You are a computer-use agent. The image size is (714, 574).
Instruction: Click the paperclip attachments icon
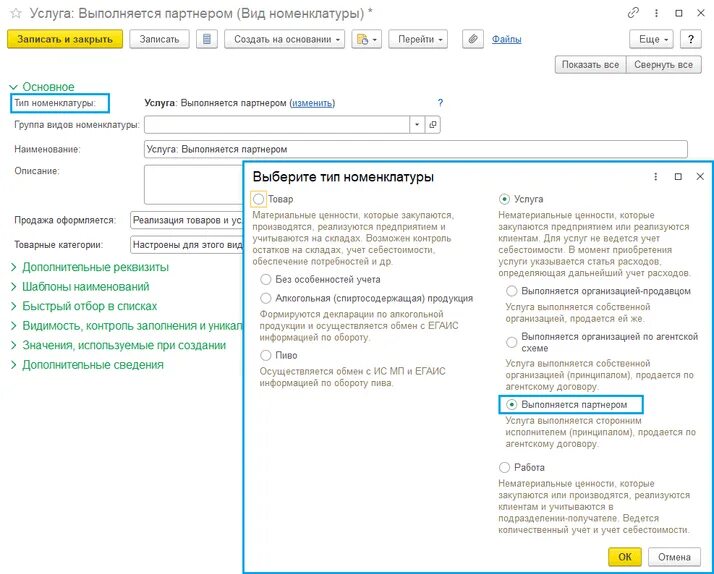point(473,39)
